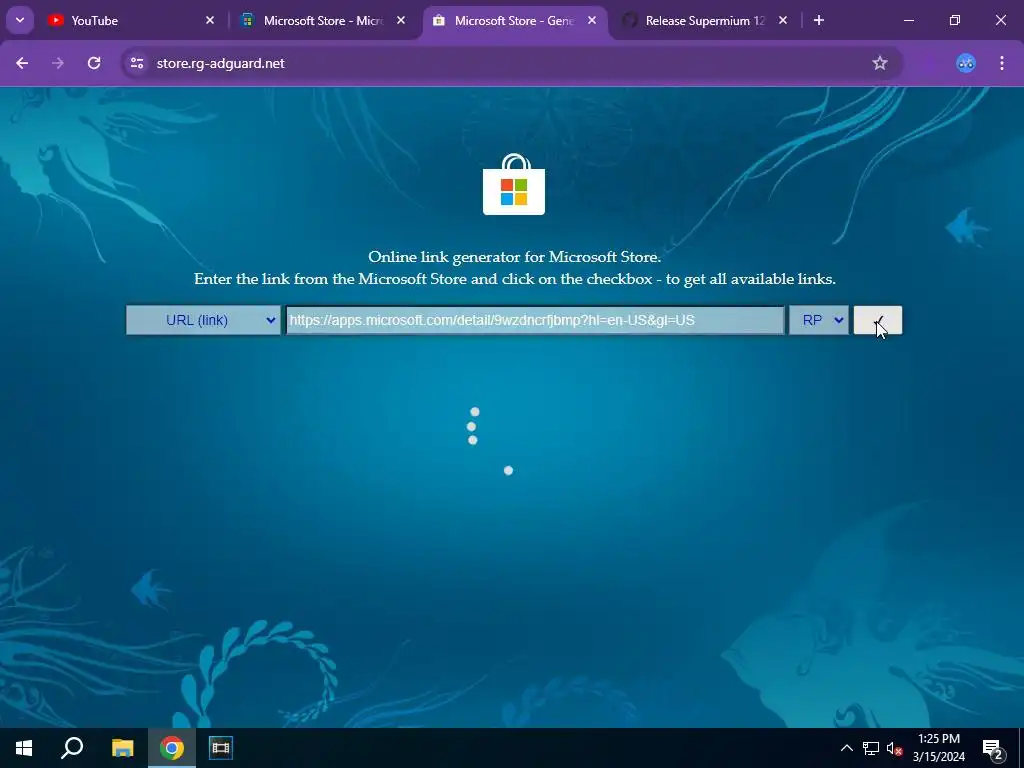Close the YouTube tab
1024x768 pixels.
[210, 20]
